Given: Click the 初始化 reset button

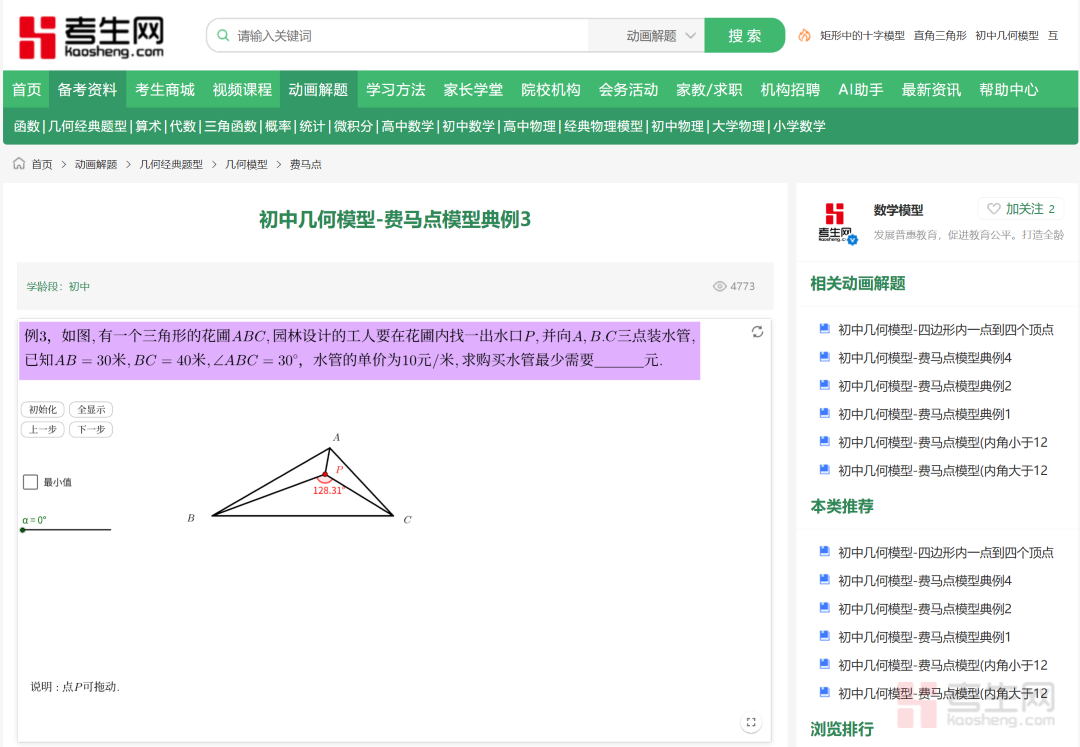Looking at the screenshot, I should [x=42, y=409].
